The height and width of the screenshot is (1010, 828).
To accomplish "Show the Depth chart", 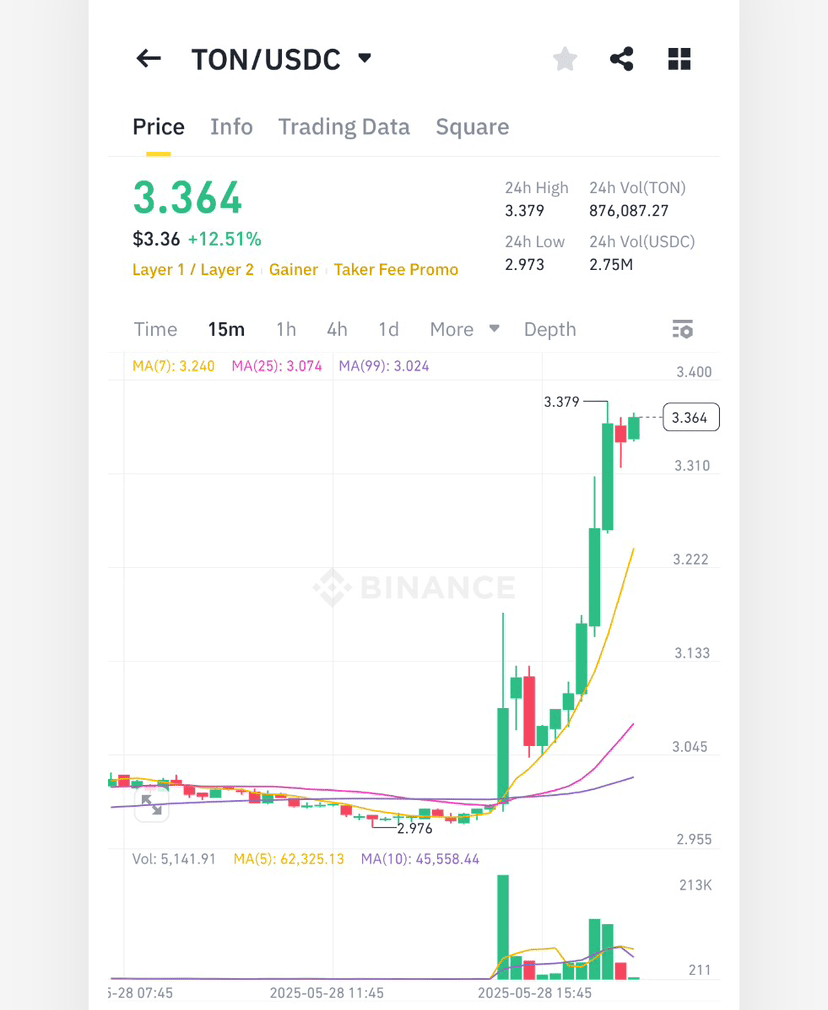I will [550, 329].
